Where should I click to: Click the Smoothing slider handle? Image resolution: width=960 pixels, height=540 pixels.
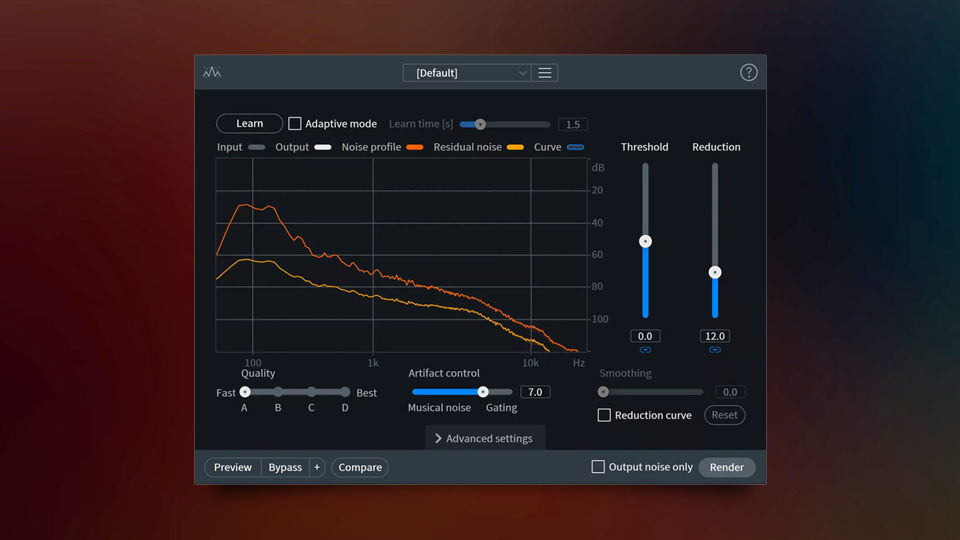pyautogui.click(x=603, y=392)
